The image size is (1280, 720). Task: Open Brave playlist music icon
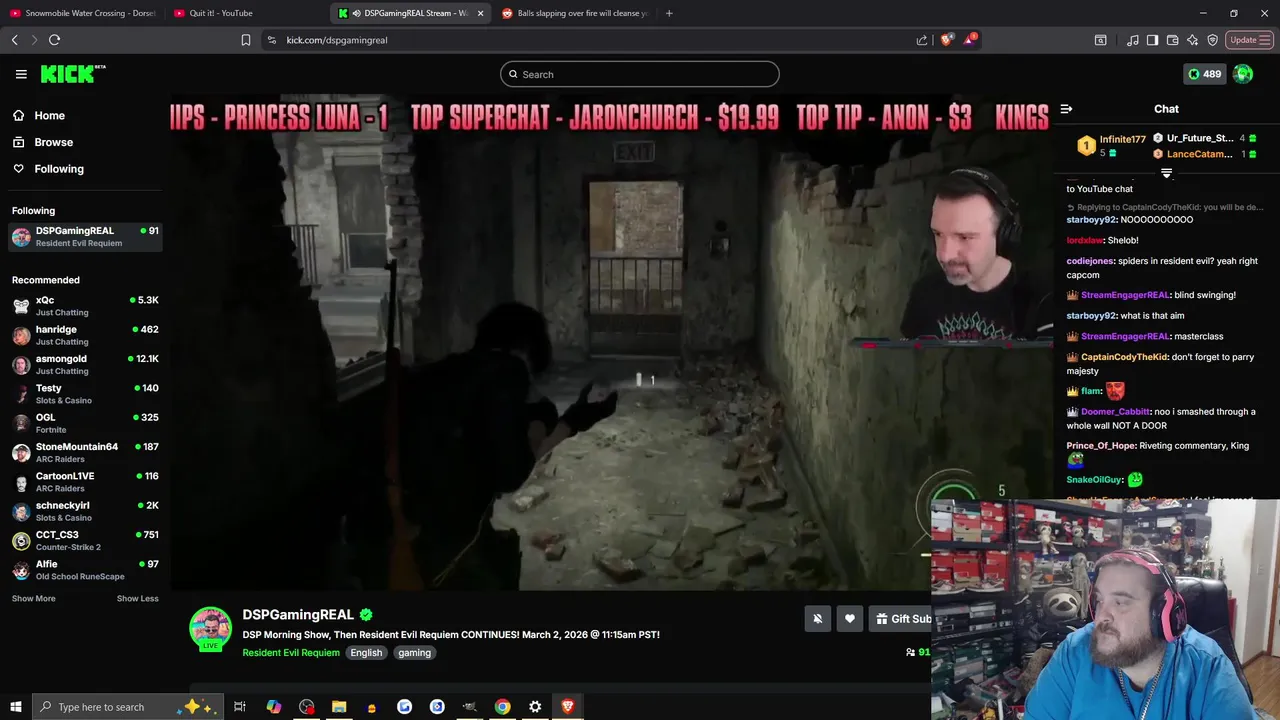pyautogui.click(x=1132, y=40)
